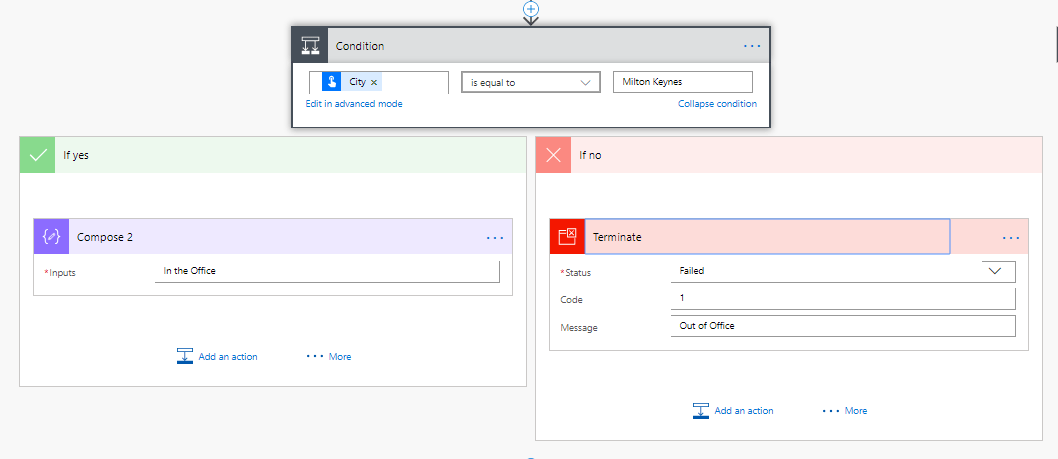Click Collapse condition link

717,104
